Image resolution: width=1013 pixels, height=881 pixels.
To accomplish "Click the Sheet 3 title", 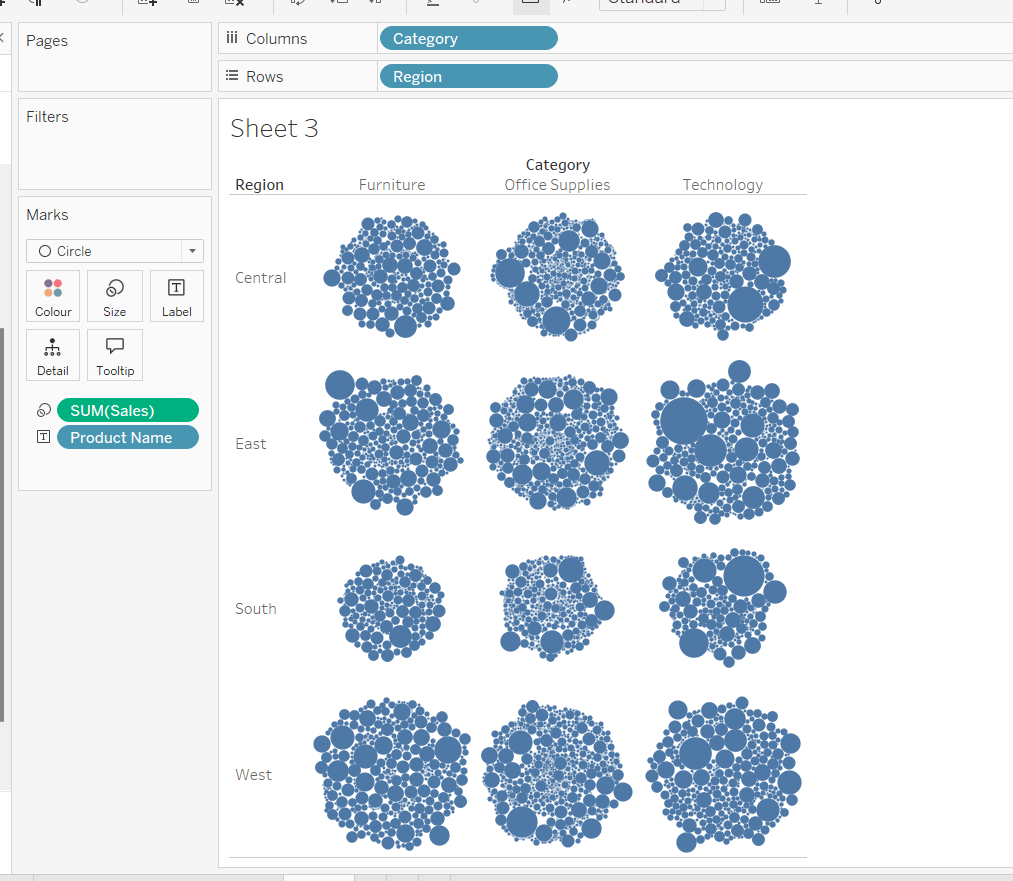I will pyautogui.click(x=274, y=128).
